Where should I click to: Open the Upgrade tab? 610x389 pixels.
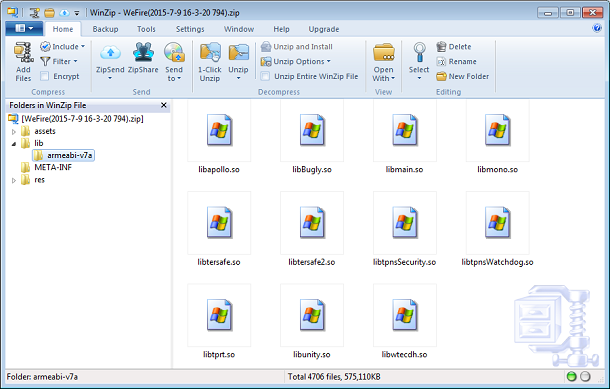point(324,29)
